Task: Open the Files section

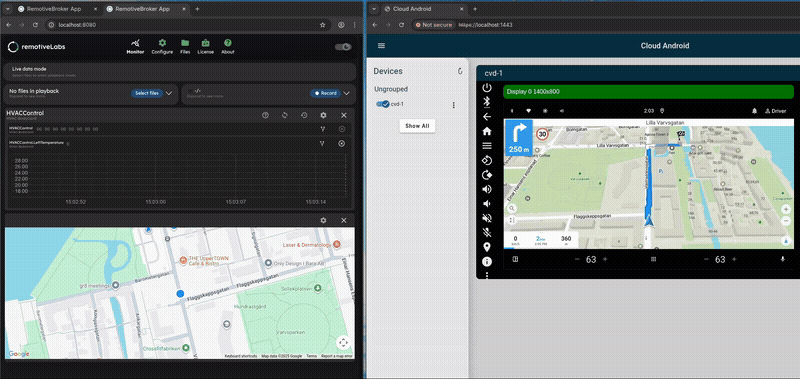Action: [185, 46]
